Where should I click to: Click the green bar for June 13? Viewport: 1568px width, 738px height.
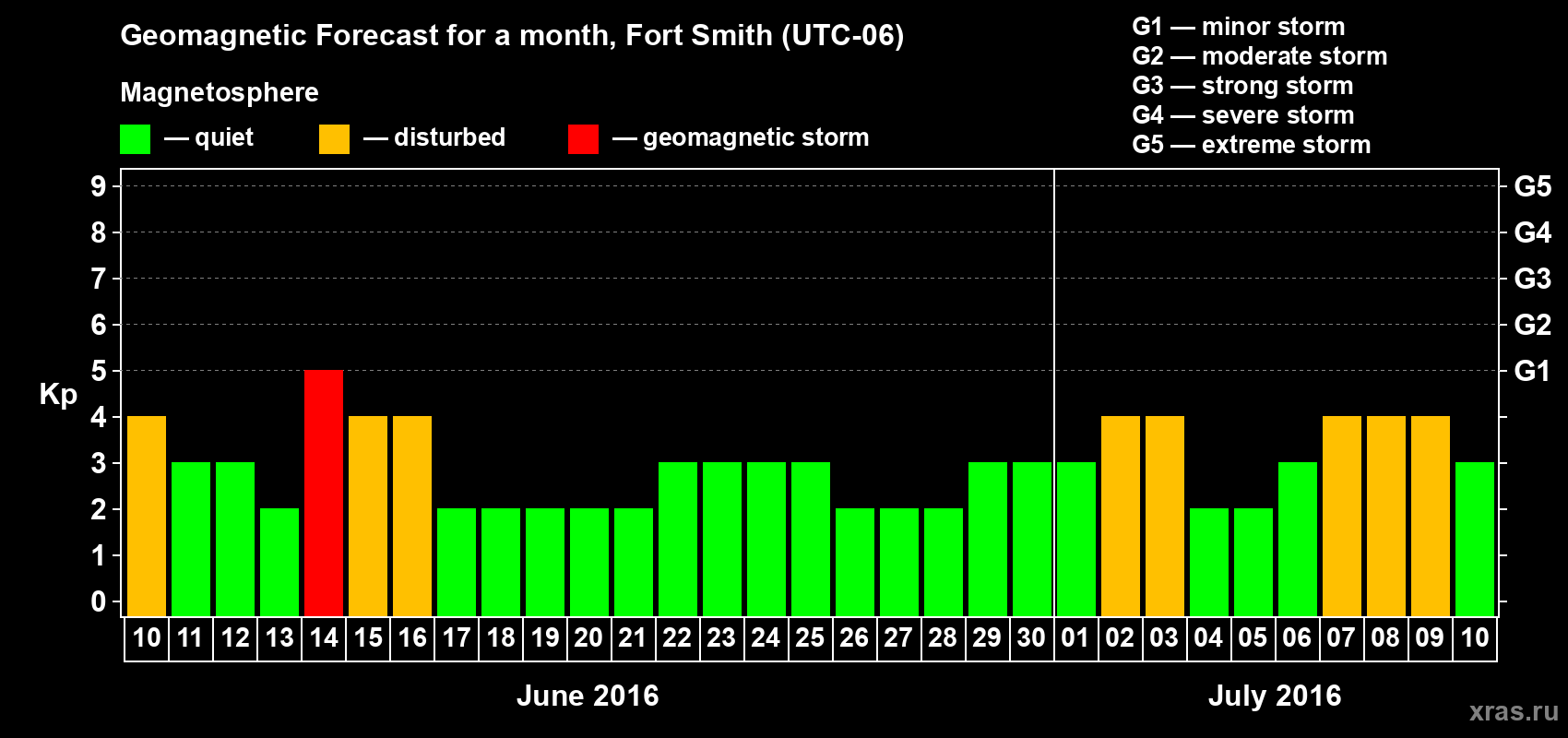coord(279,563)
